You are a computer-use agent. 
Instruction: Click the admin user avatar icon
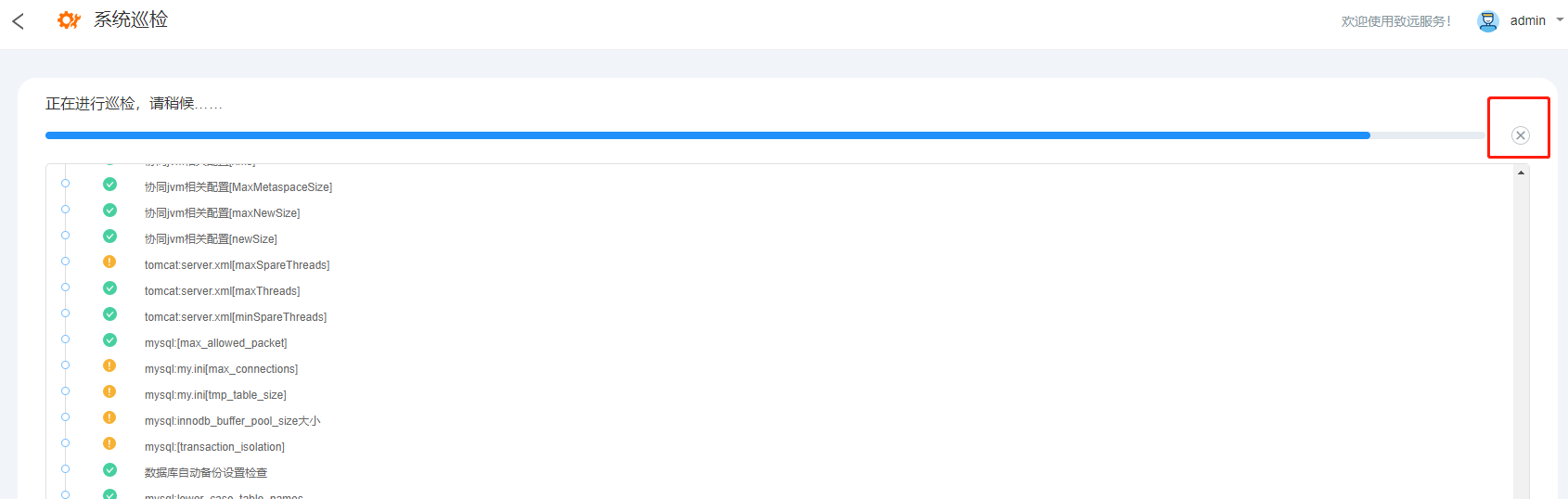(1487, 21)
